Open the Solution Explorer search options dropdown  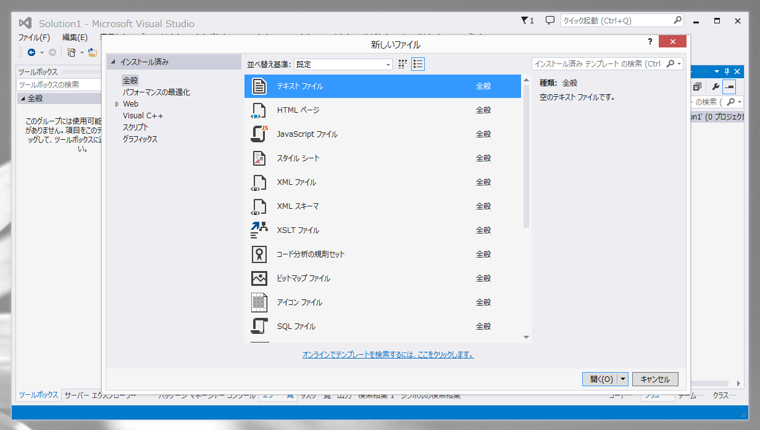739,102
